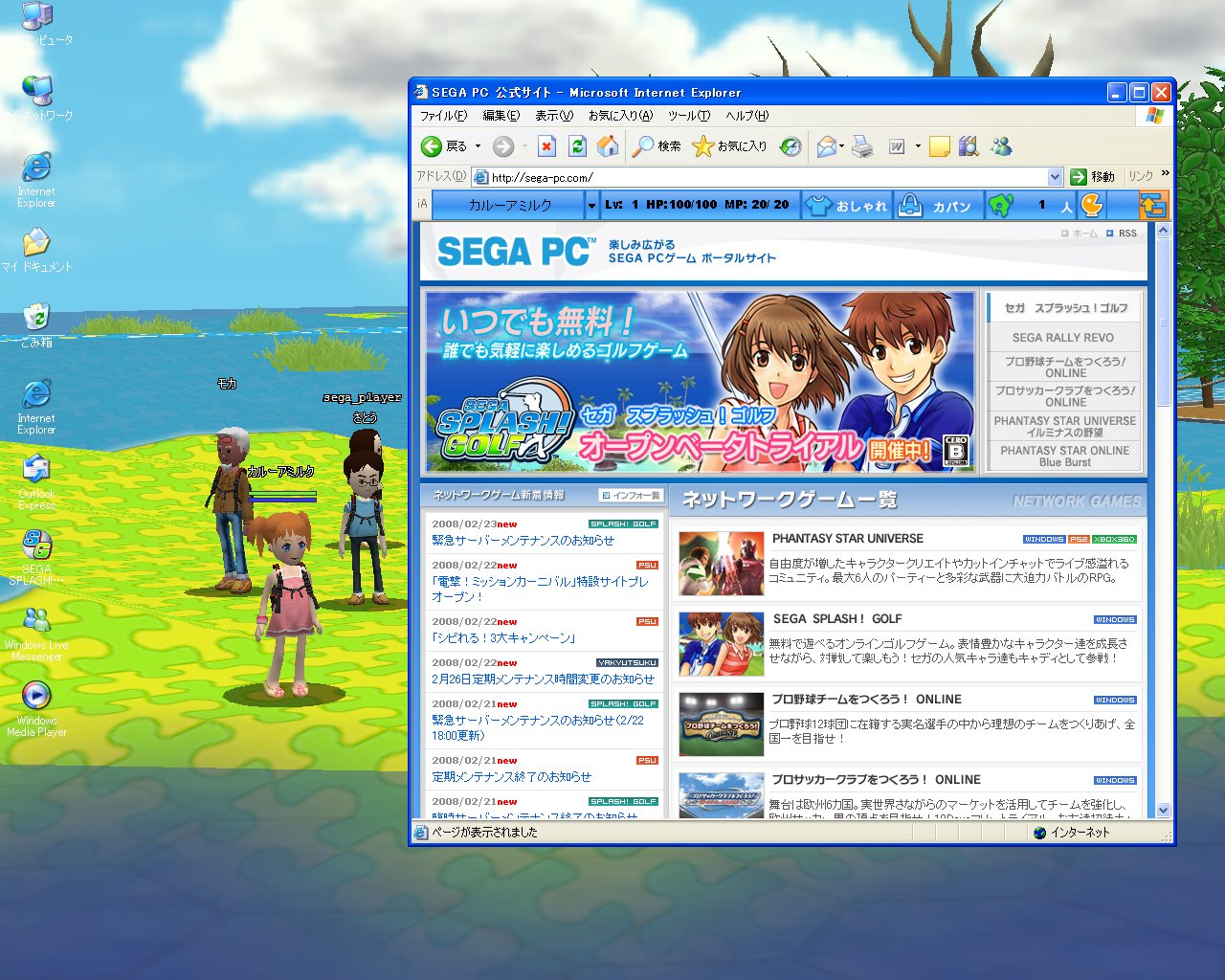Expand the character name dropdown カルーアミルク

coord(591,206)
